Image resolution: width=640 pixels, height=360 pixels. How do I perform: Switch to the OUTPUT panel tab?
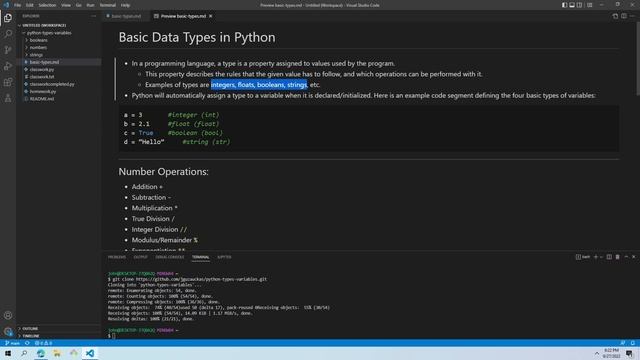click(x=140, y=257)
